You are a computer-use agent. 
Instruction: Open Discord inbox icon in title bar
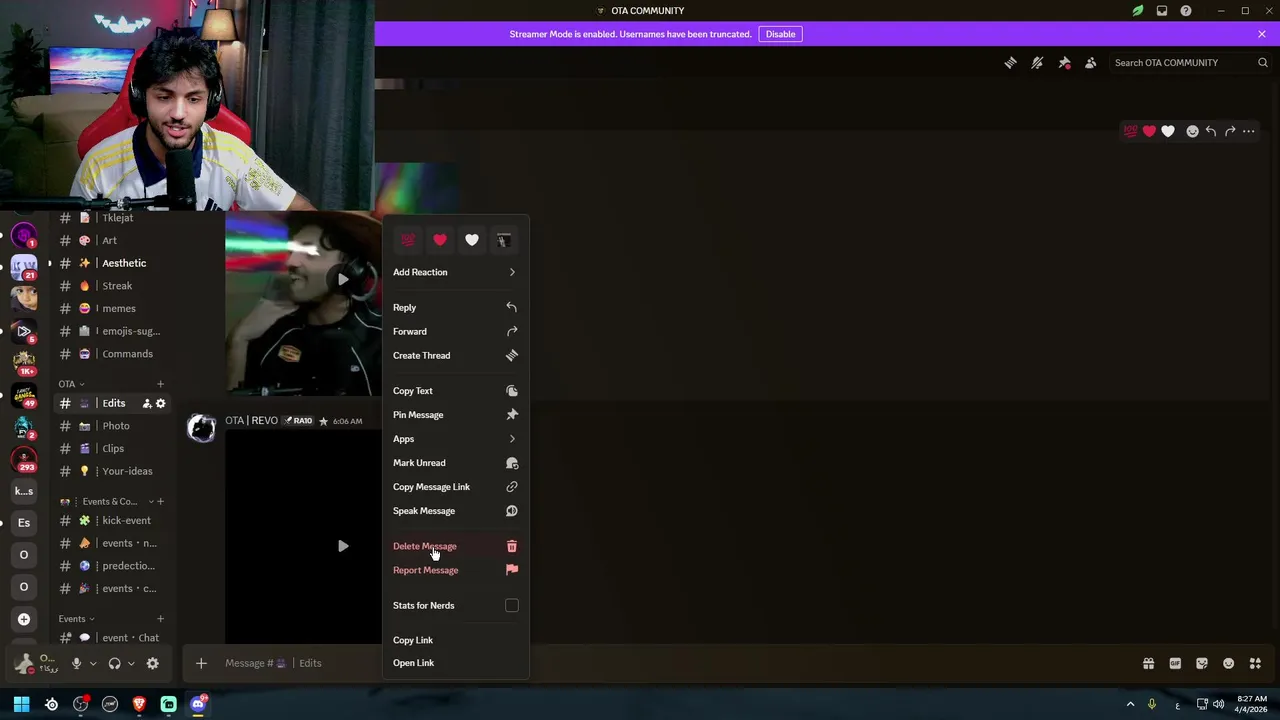tap(1162, 11)
